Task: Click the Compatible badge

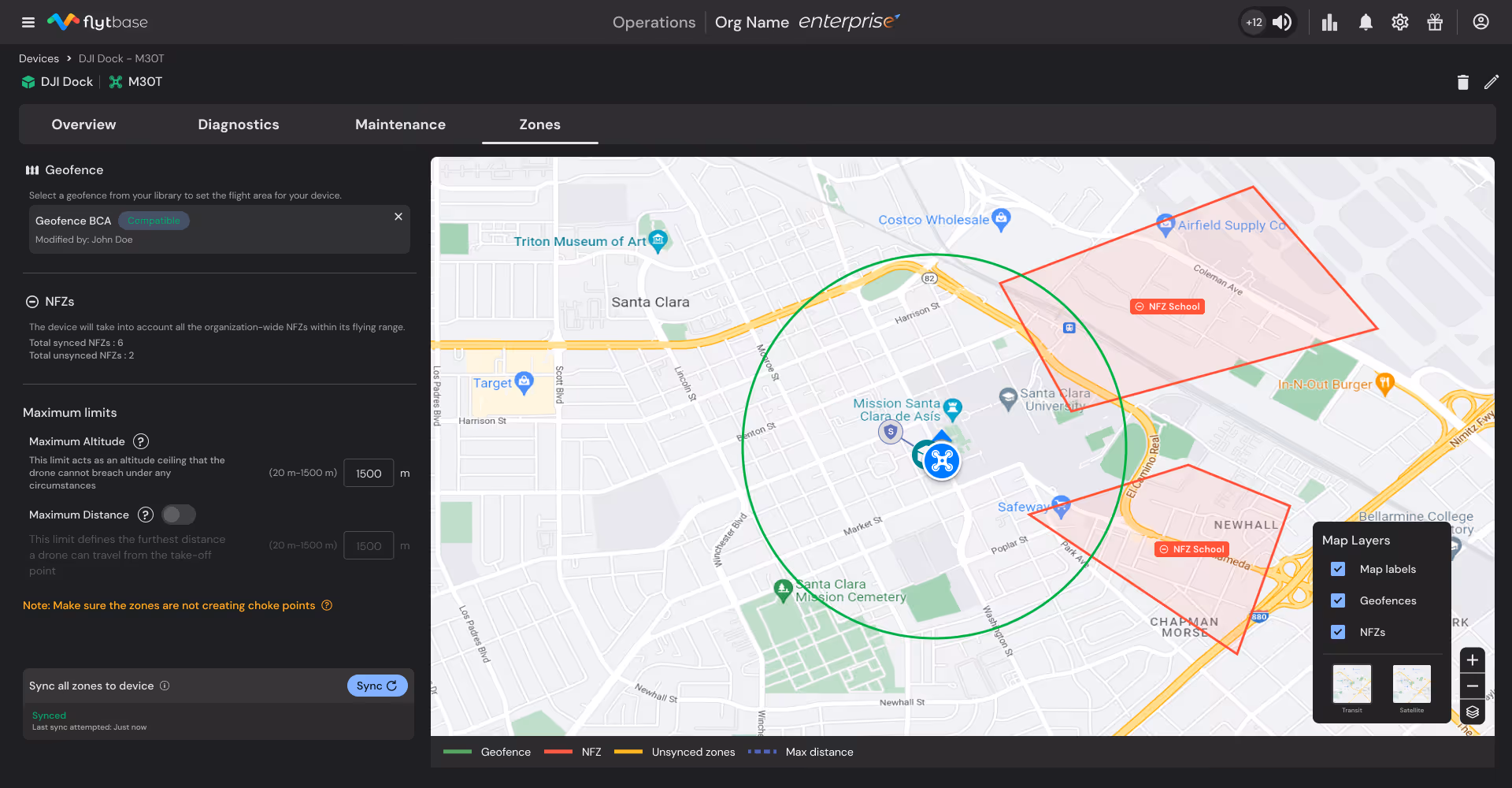Action: 154,221
